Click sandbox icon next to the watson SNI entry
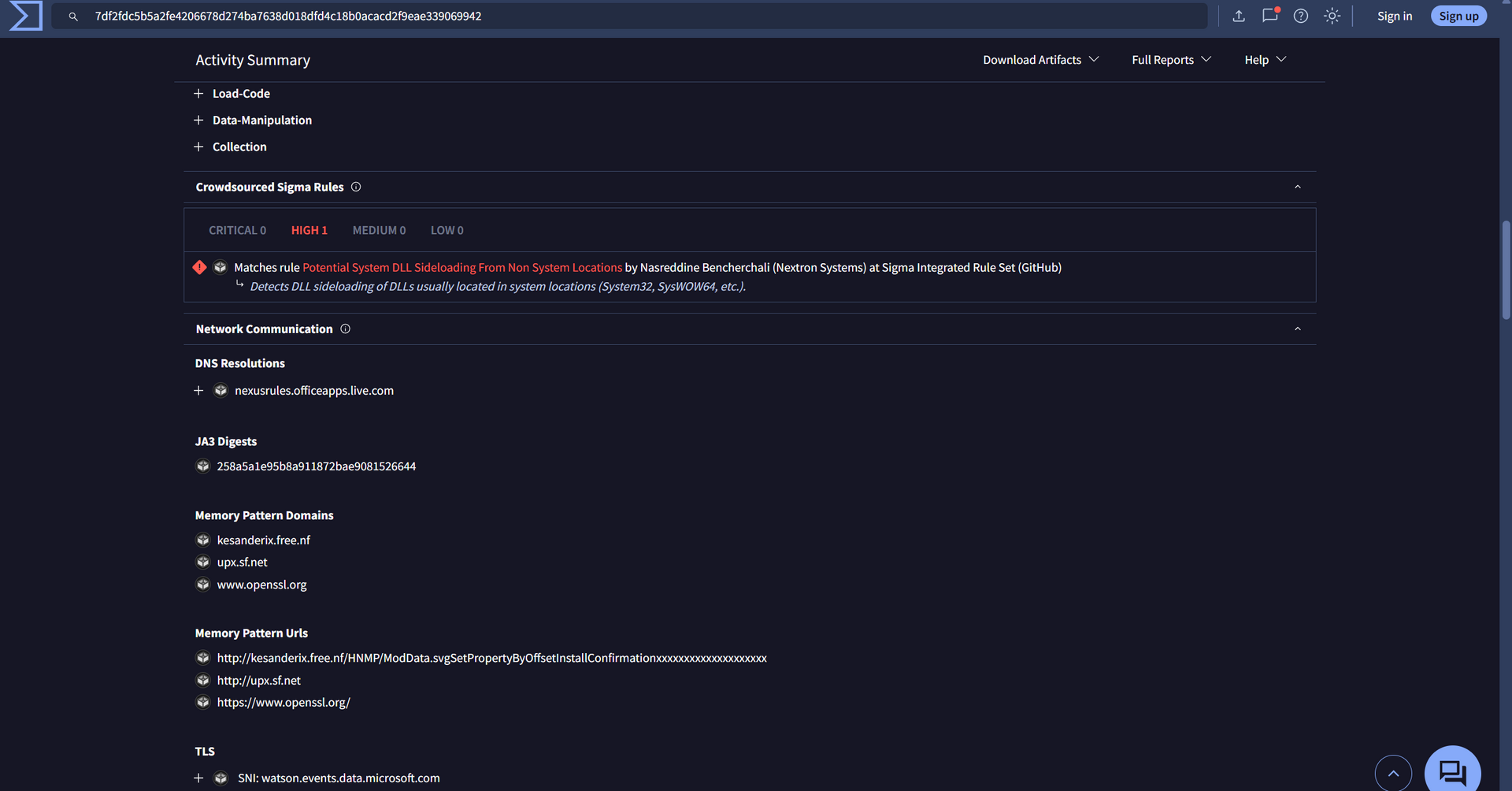This screenshot has height=791, width=1512. pyautogui.click(x=220, y=778)
